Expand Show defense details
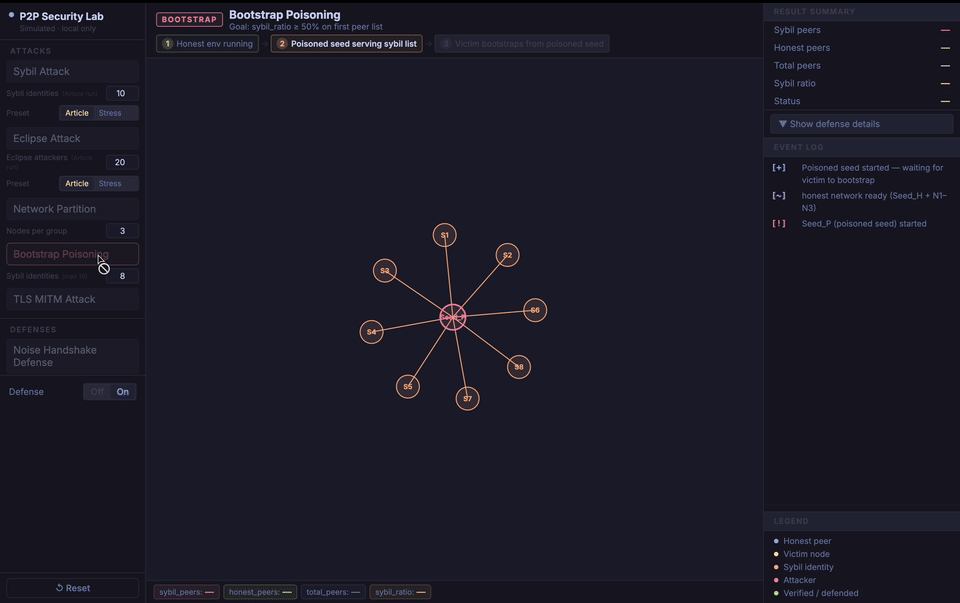The image size is (960, 603). coord(861,124)
